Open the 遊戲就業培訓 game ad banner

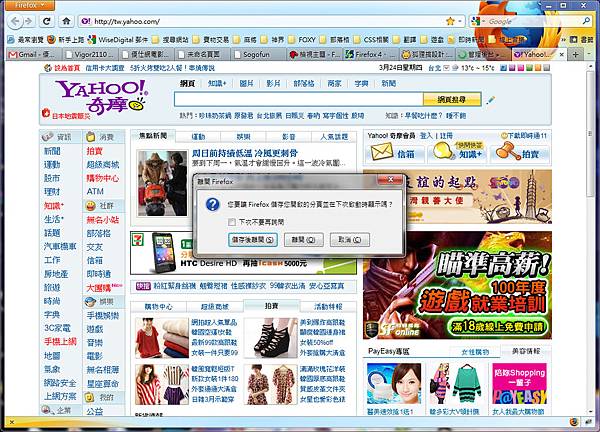click(x=457, y=285)
